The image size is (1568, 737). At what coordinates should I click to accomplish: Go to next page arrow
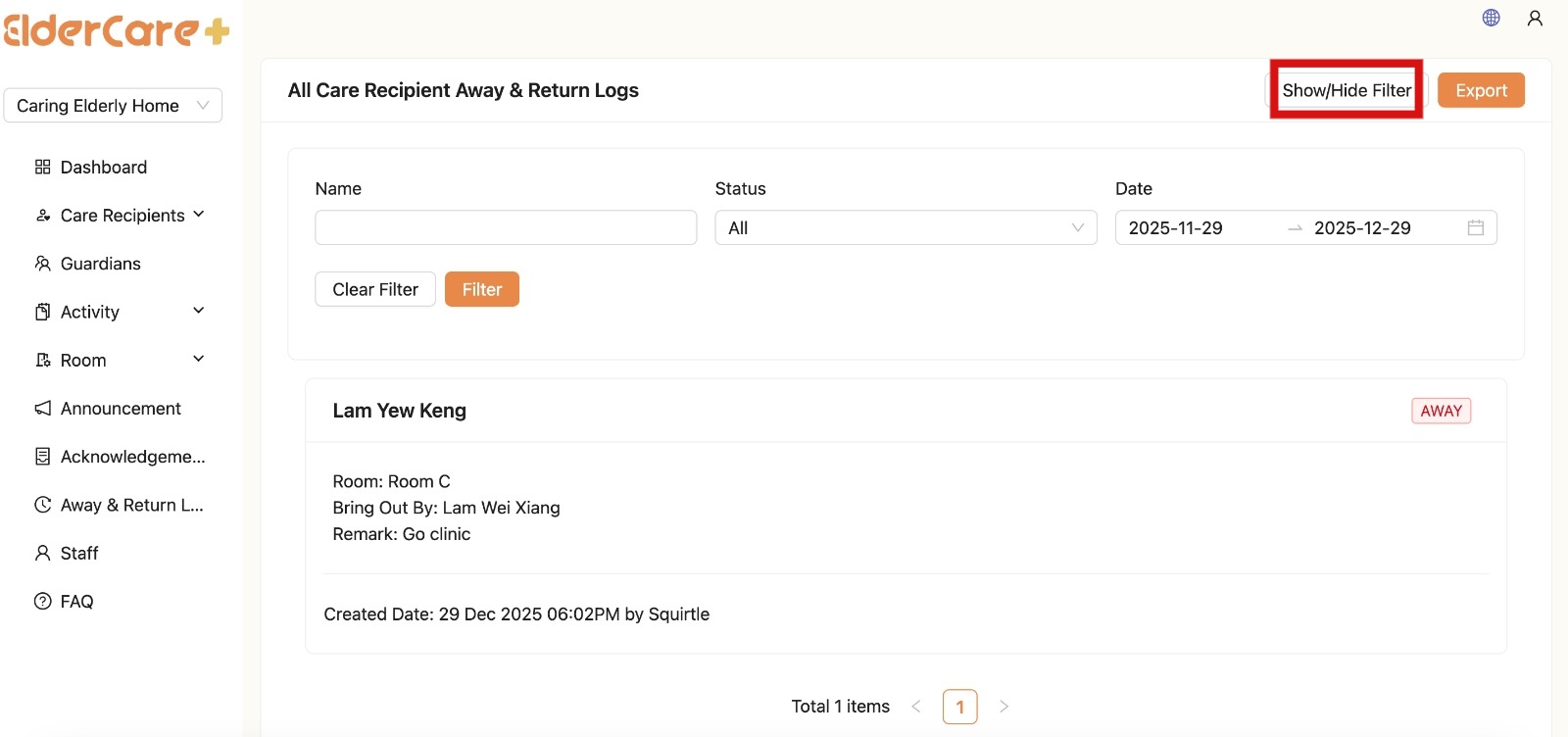coord(1004,706)
